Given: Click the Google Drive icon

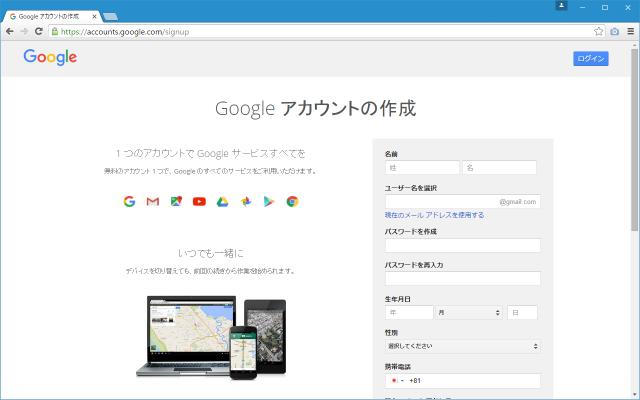Looking at the screenshot, I should tap(222, 201).
